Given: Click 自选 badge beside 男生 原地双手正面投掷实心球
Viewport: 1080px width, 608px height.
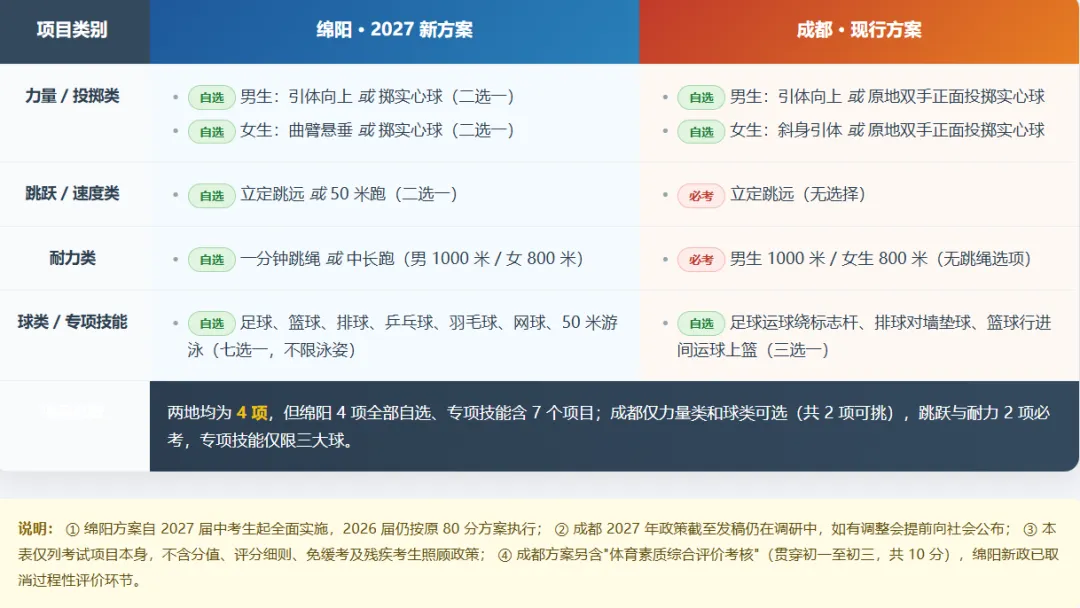Looking at the screenshot, I should pos(701,98).
